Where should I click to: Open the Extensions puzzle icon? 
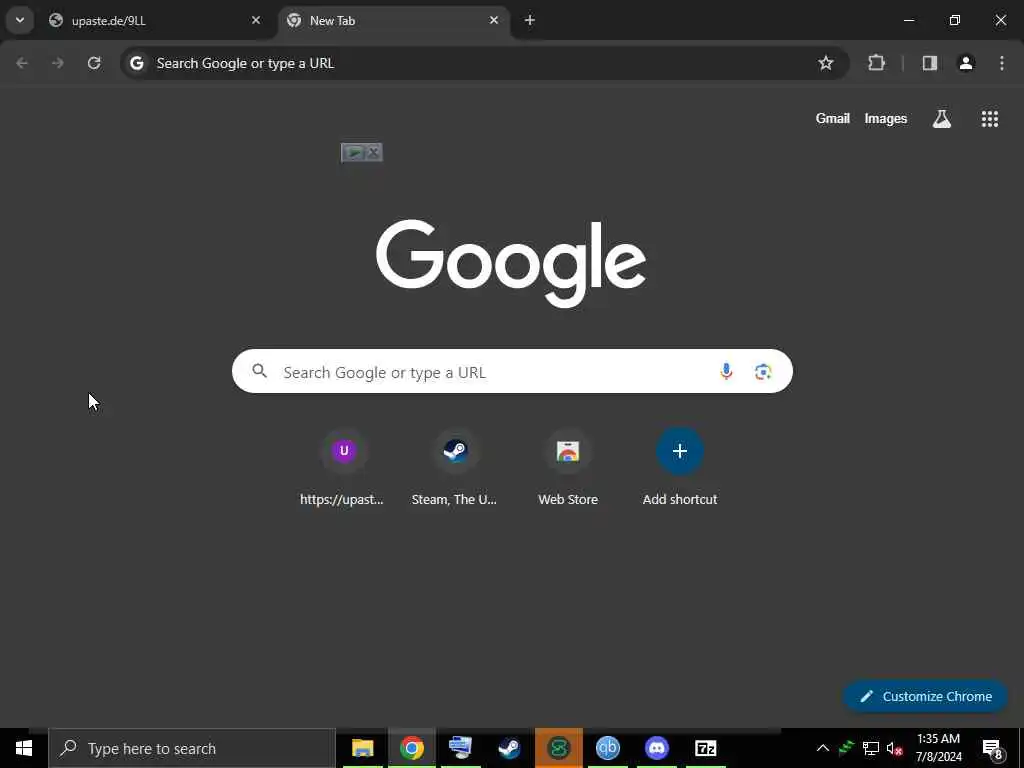(x=876, y=63)
